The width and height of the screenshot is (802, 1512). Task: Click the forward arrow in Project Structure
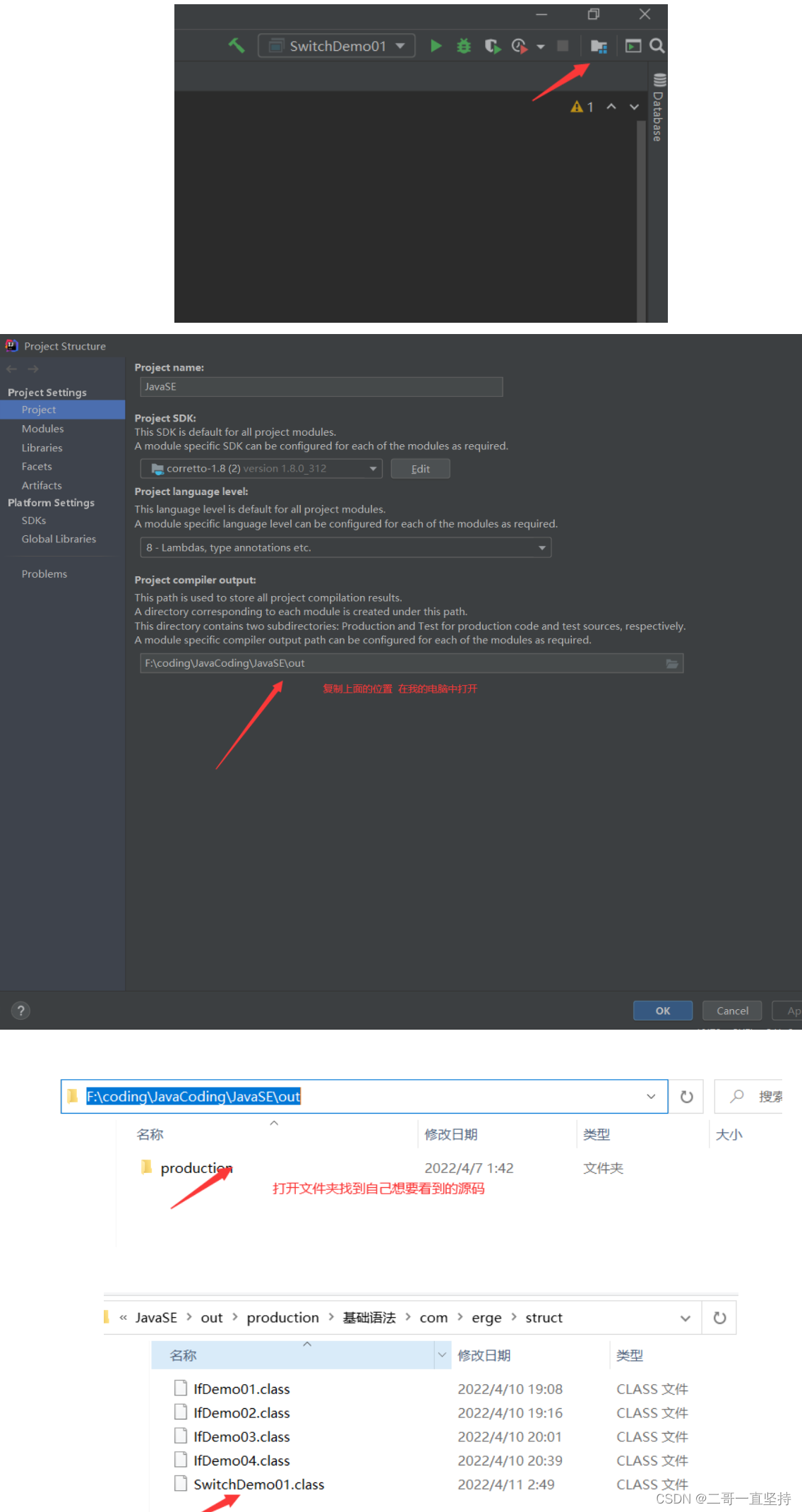(x=32, y=369)
